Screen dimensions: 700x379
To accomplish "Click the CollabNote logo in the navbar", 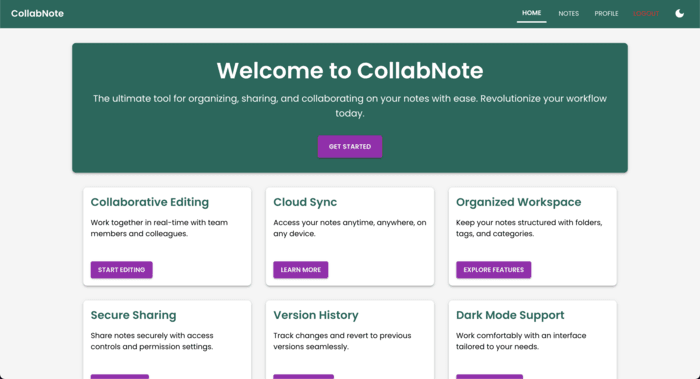I will click(38, 13).
